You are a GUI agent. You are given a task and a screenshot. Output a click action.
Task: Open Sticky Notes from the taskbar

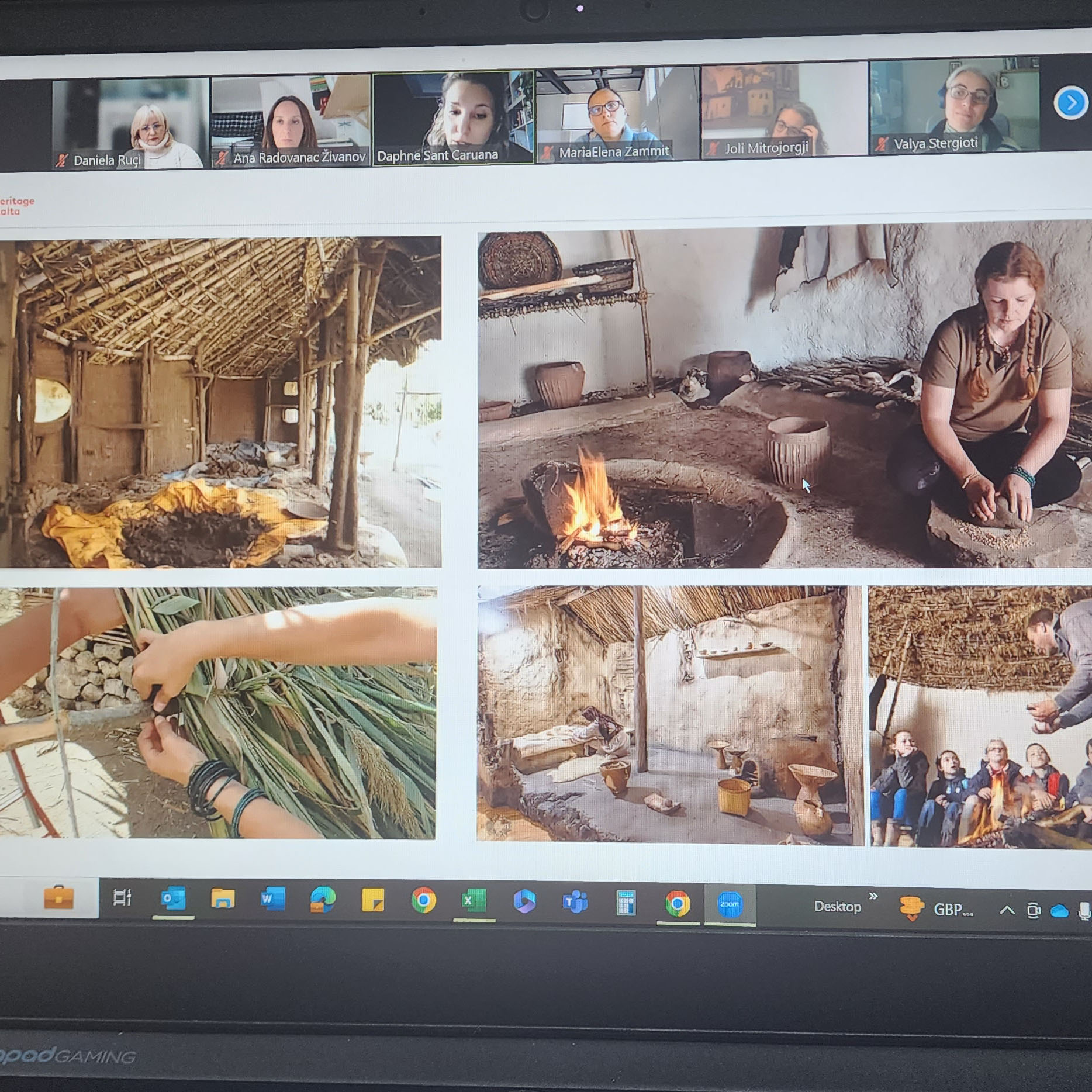(x=373, y=900)
